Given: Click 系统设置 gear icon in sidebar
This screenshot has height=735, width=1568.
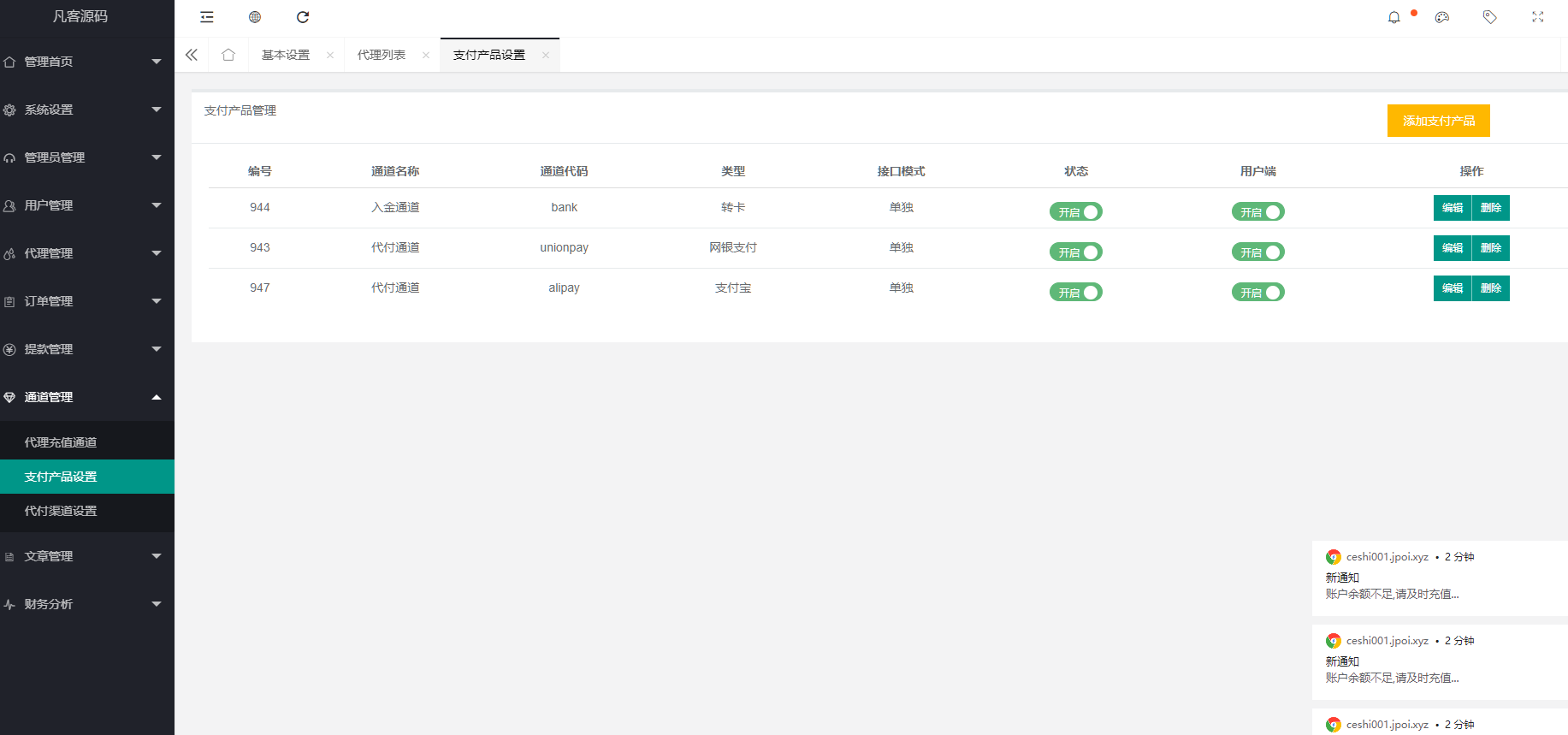Looking at the screenshot, I should click(x=9, y=110).
